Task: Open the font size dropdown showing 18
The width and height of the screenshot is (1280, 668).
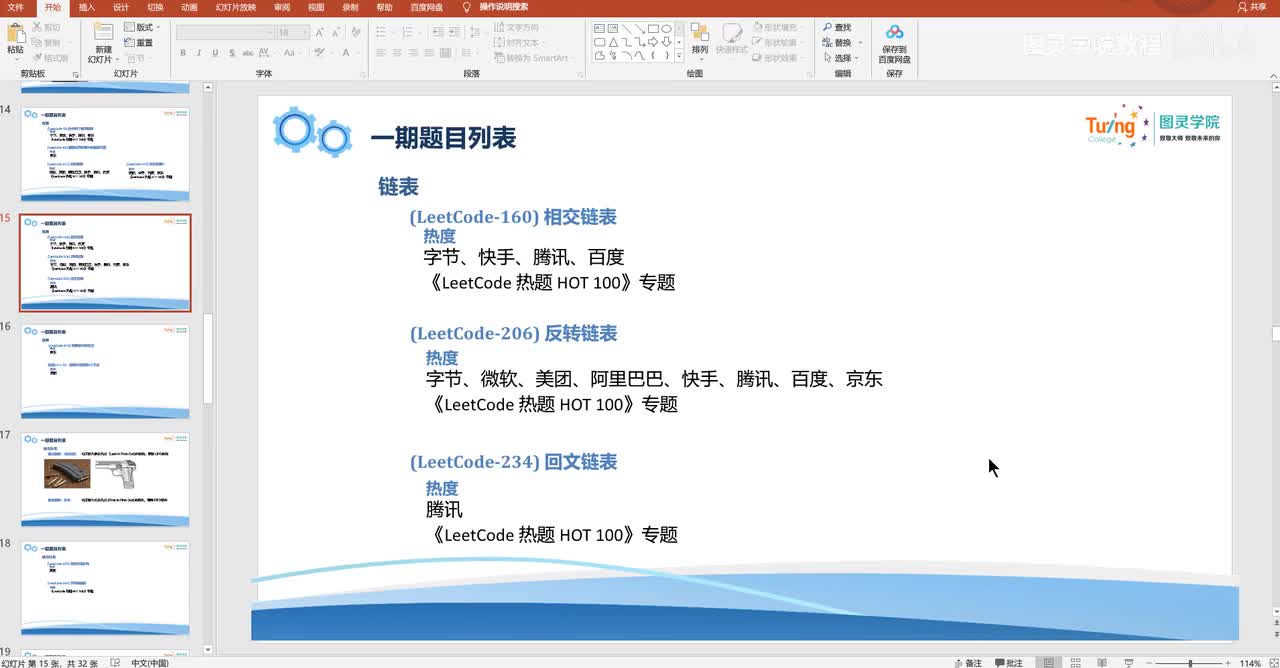Action: tap(294, 32)
